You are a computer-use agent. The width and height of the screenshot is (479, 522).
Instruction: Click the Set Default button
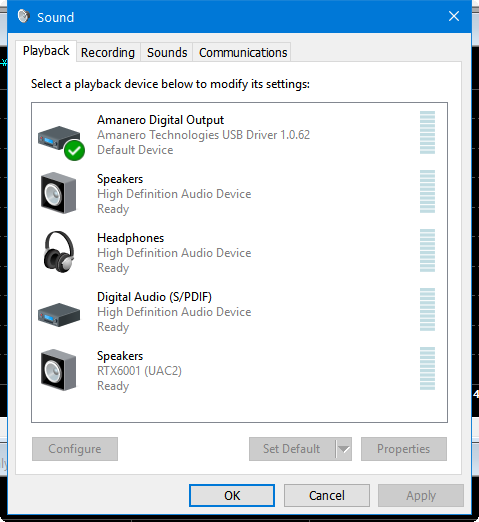(292, 449)
